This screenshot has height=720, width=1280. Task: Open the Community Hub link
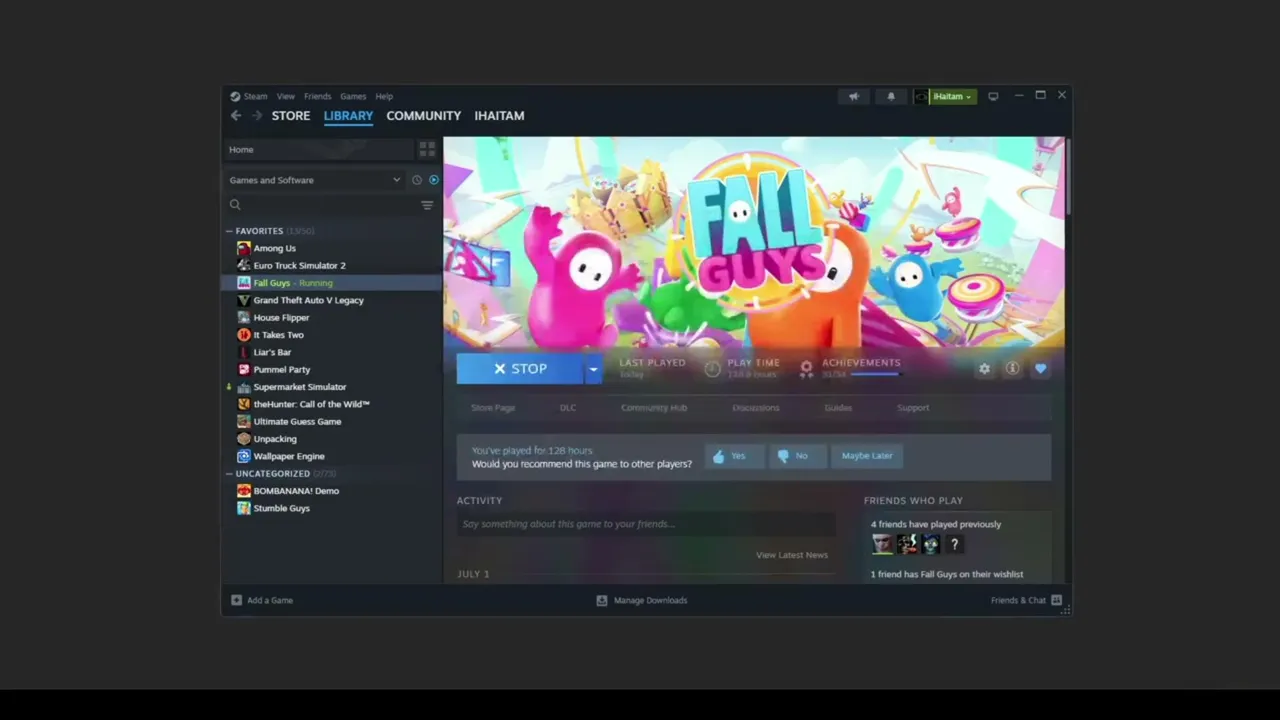coord(654,408)
